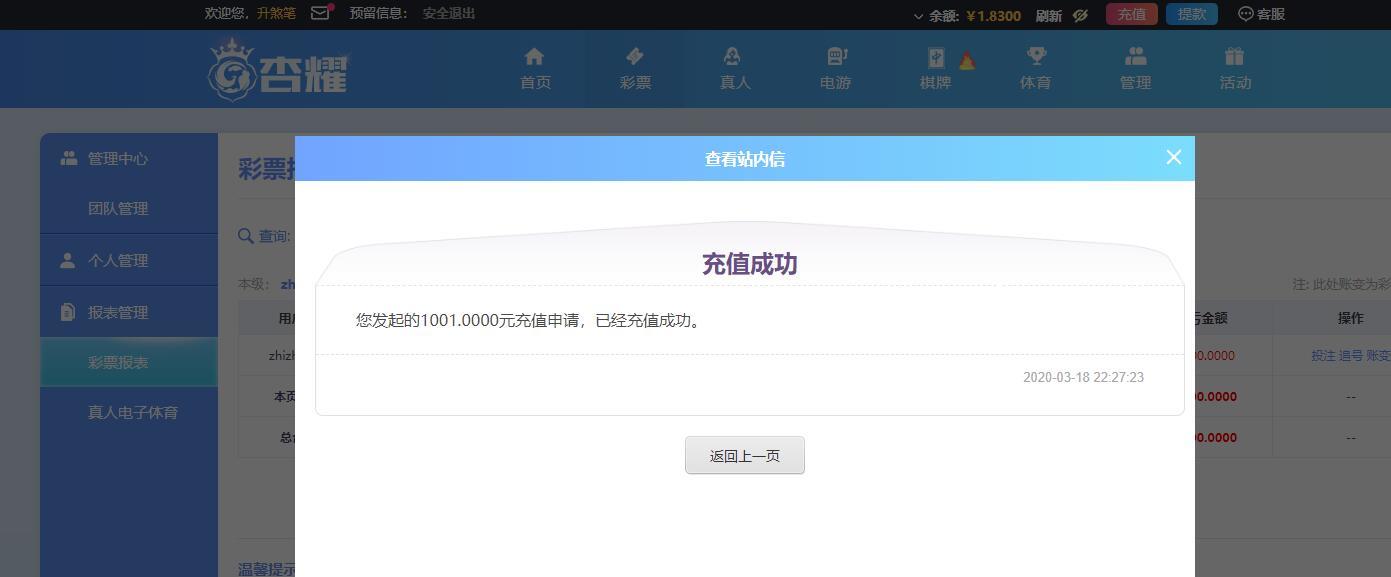Click the 操作 column header
1391x577 pixels.
(x=1350, y=318)
